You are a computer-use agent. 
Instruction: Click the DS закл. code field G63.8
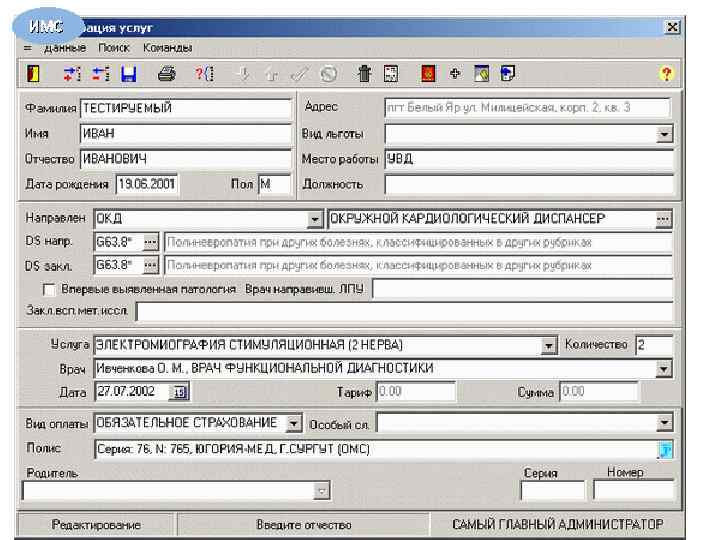[118, 265]
